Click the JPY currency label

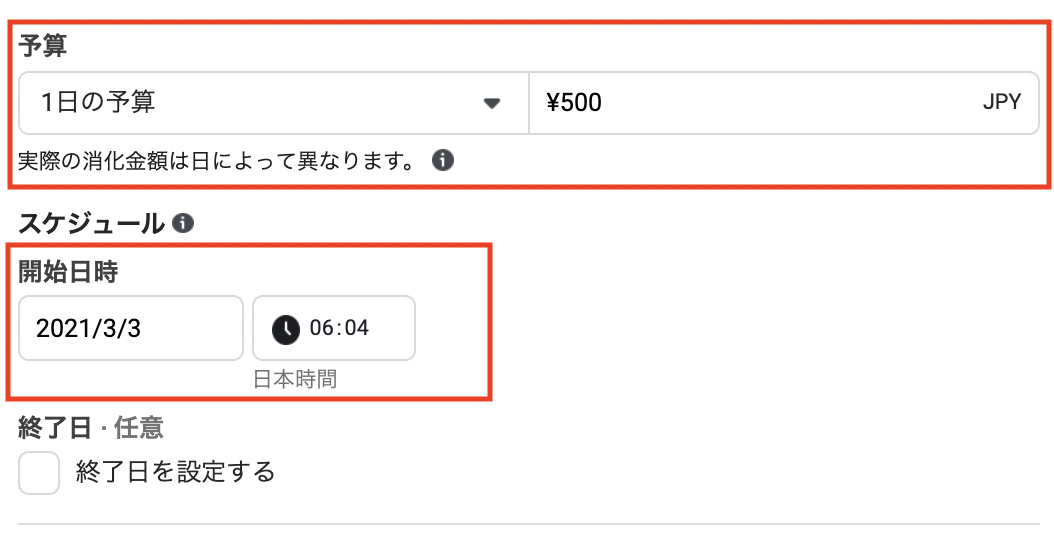click(1001, 102)
